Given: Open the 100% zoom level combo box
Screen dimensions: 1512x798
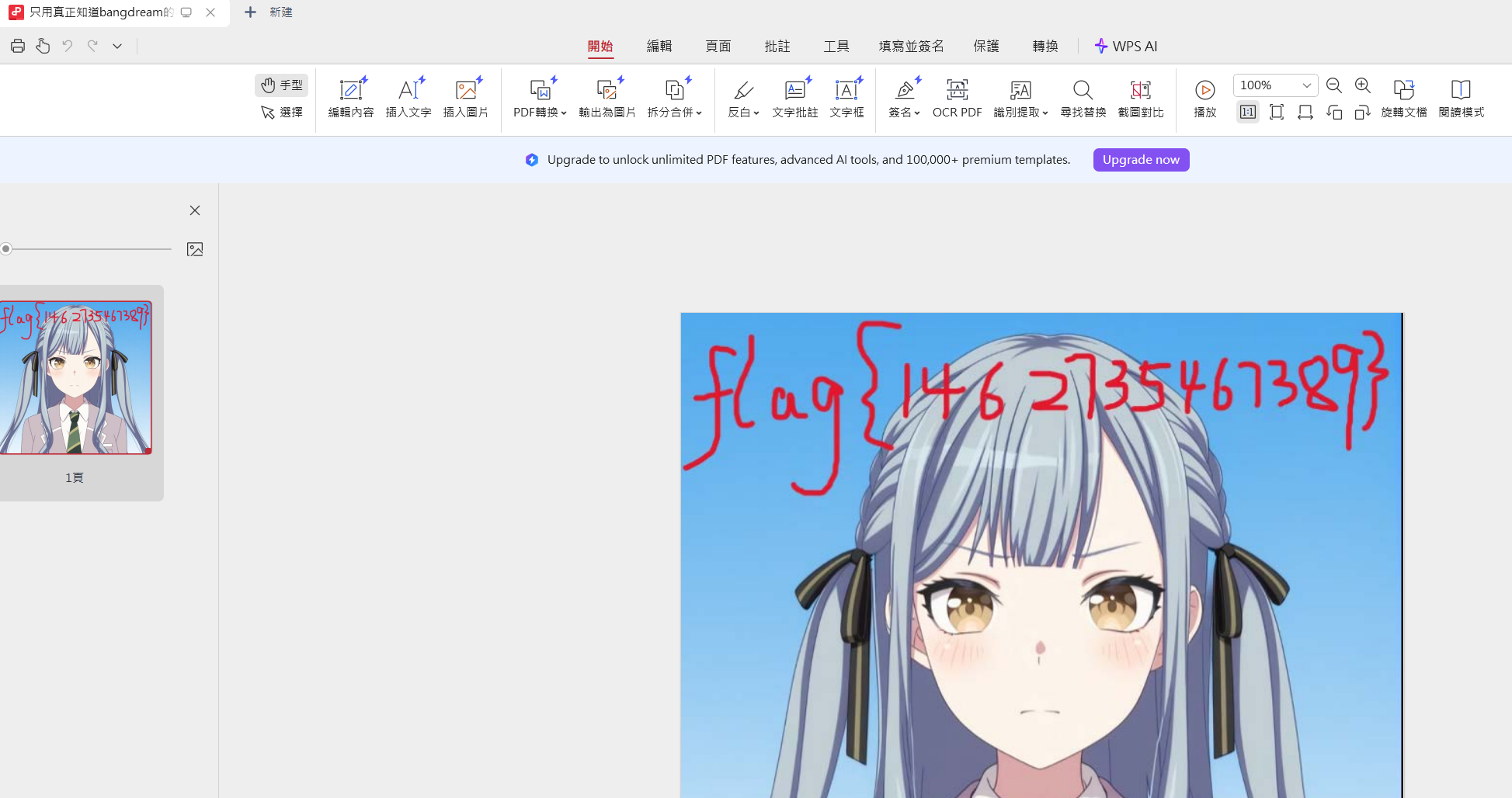Looking at the screenshot, I should point(1275,85).
